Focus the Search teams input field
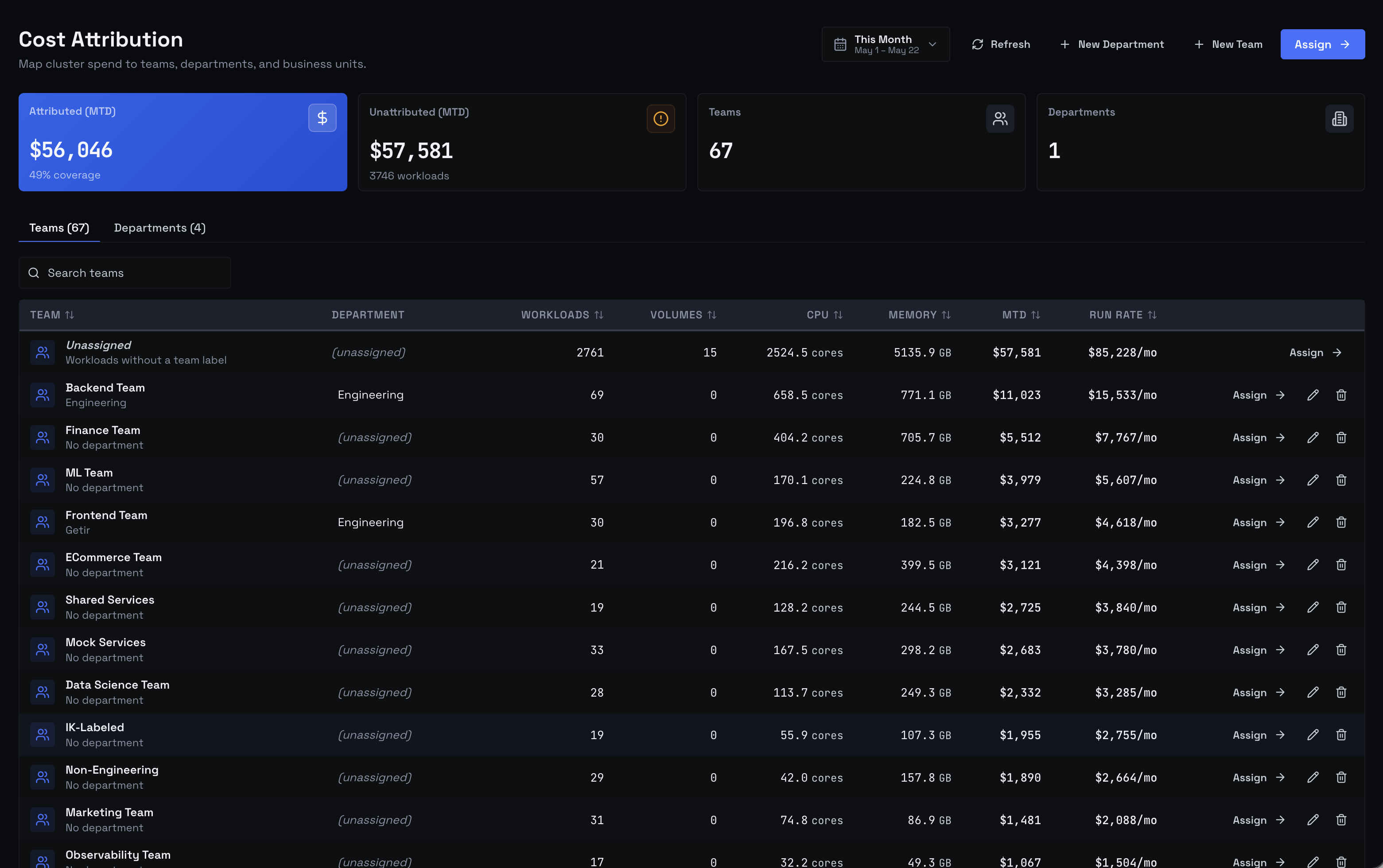The image size is (1383, 868). pos(124,273)
